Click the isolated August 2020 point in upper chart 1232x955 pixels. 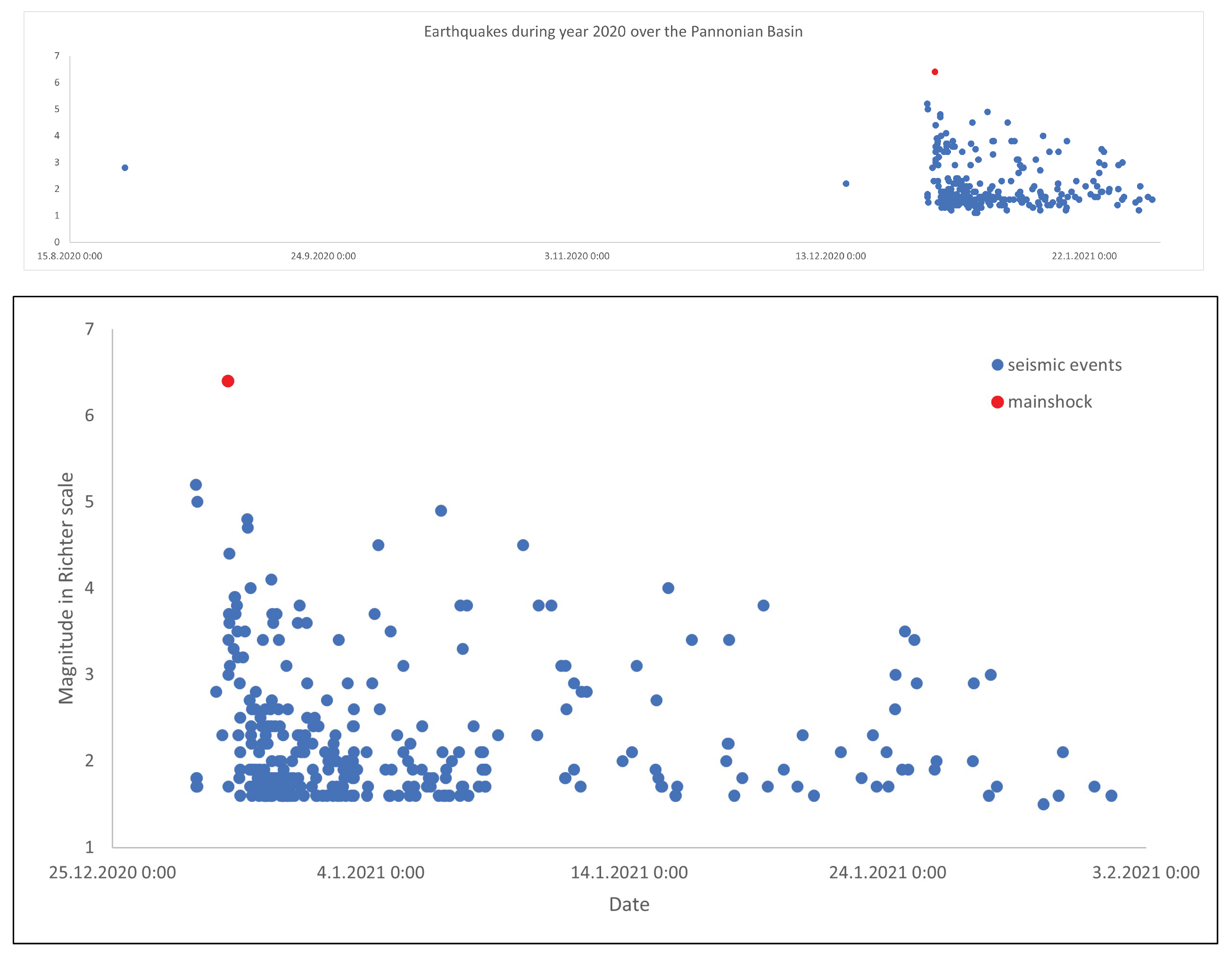pos(125,168)
